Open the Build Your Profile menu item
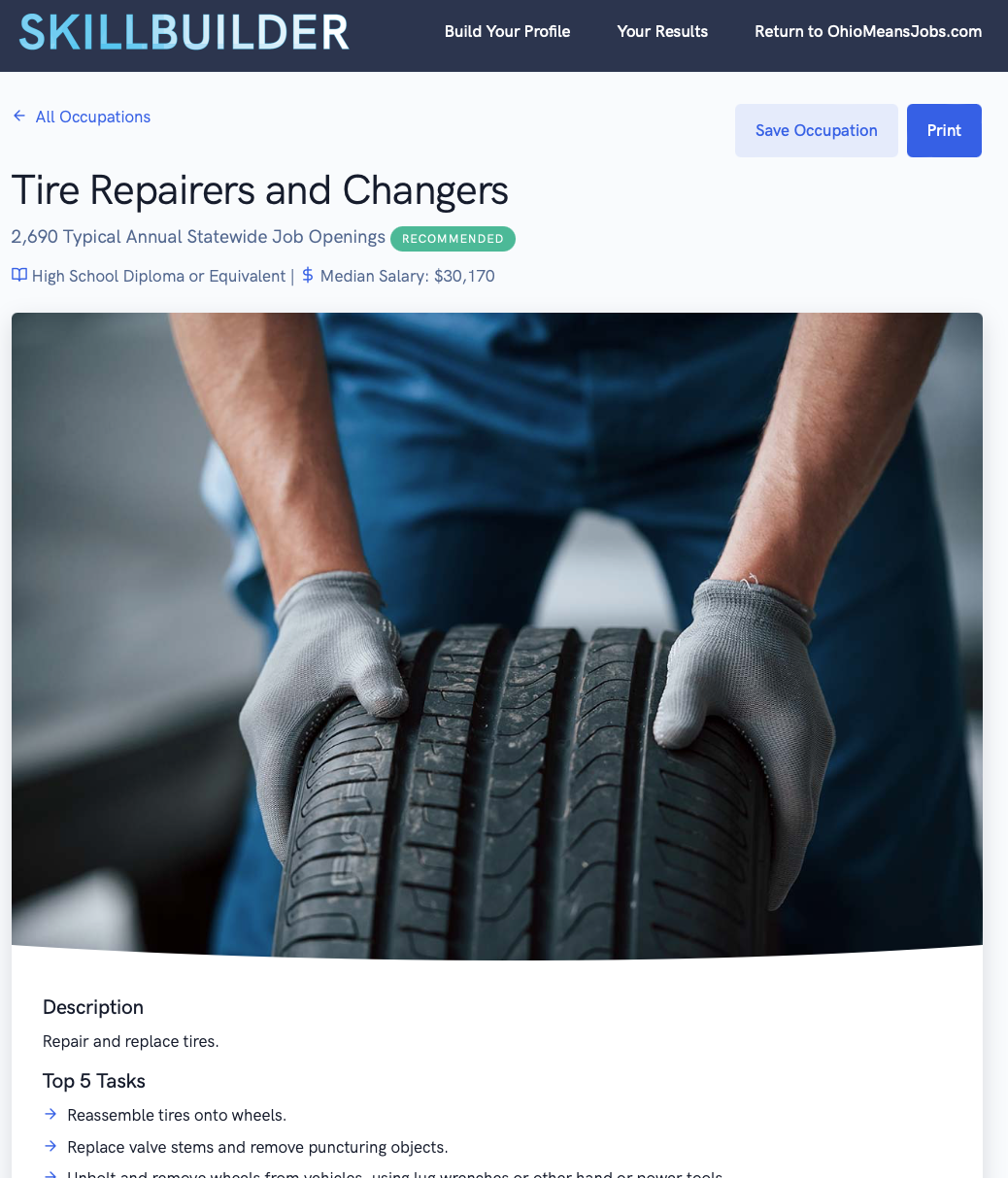 coord(507,31)
